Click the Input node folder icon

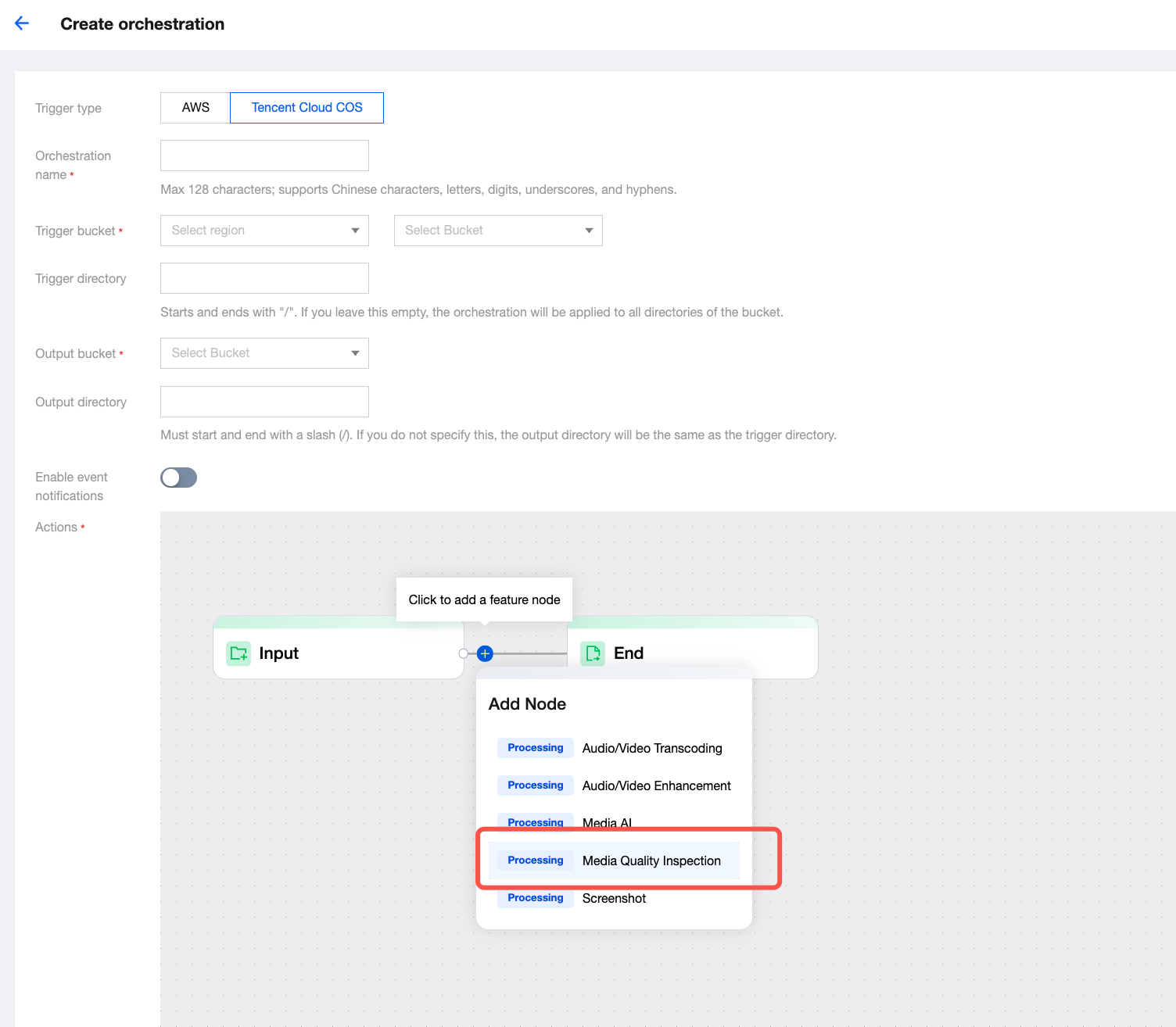238,653
